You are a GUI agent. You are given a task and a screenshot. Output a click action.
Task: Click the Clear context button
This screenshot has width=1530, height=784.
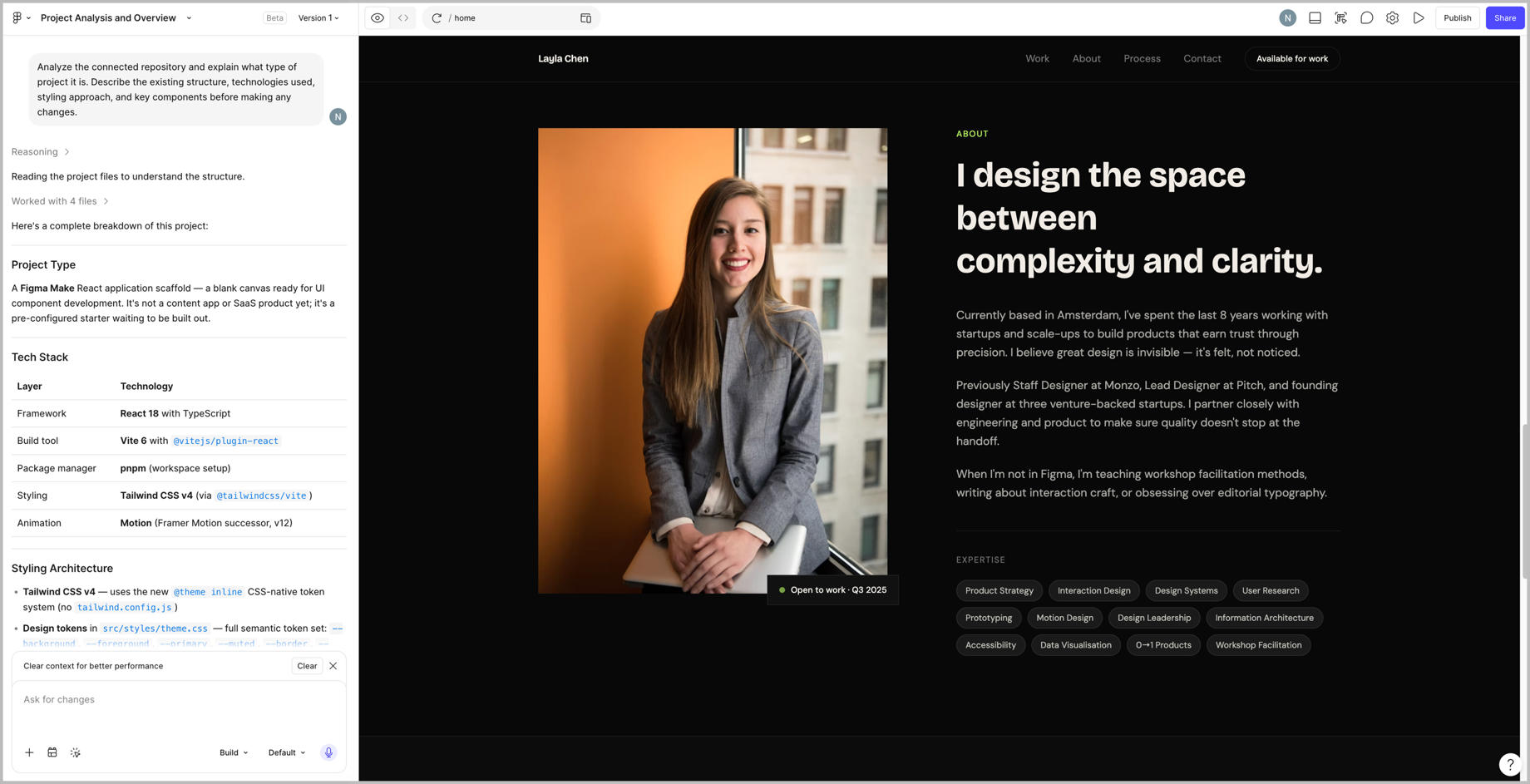point(307,666)
